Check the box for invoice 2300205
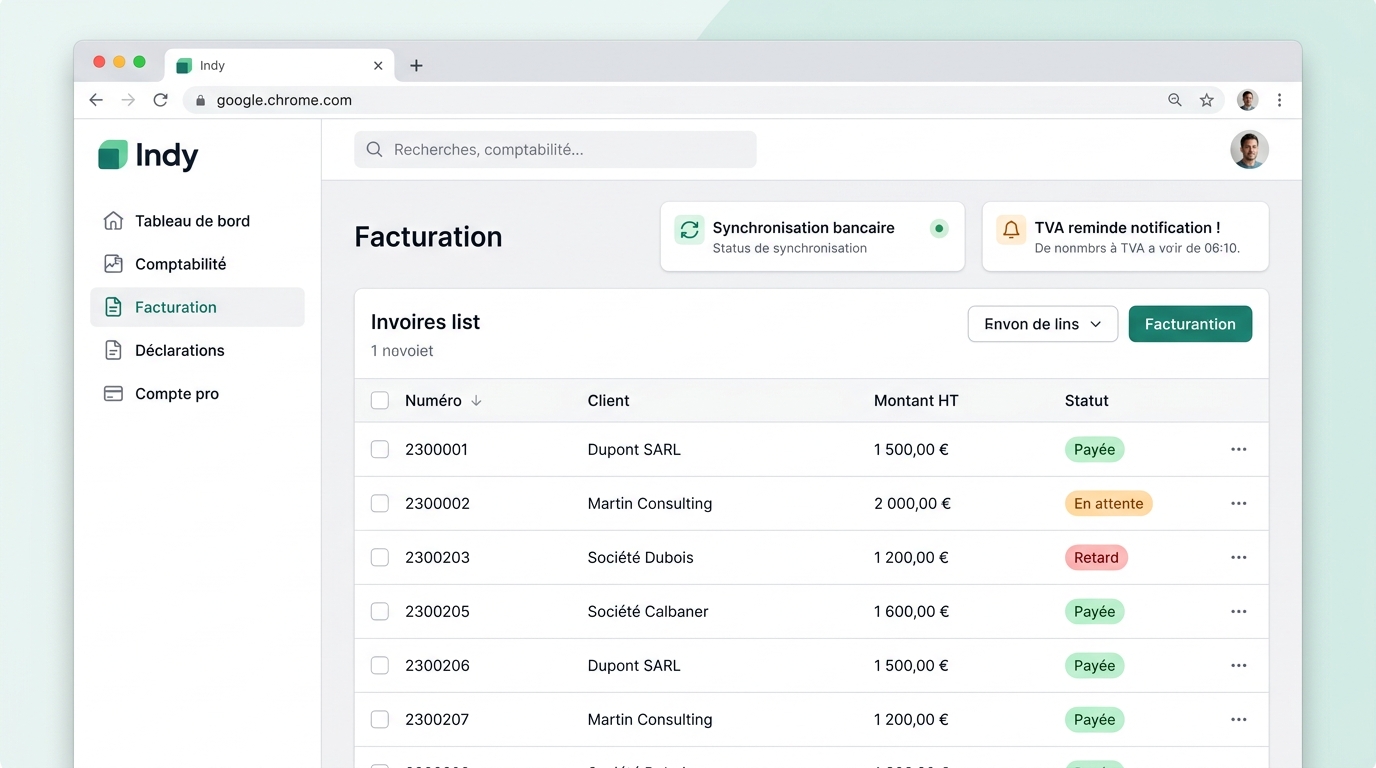This screenshot has width=1376, height=768. [x=380, y=612]
